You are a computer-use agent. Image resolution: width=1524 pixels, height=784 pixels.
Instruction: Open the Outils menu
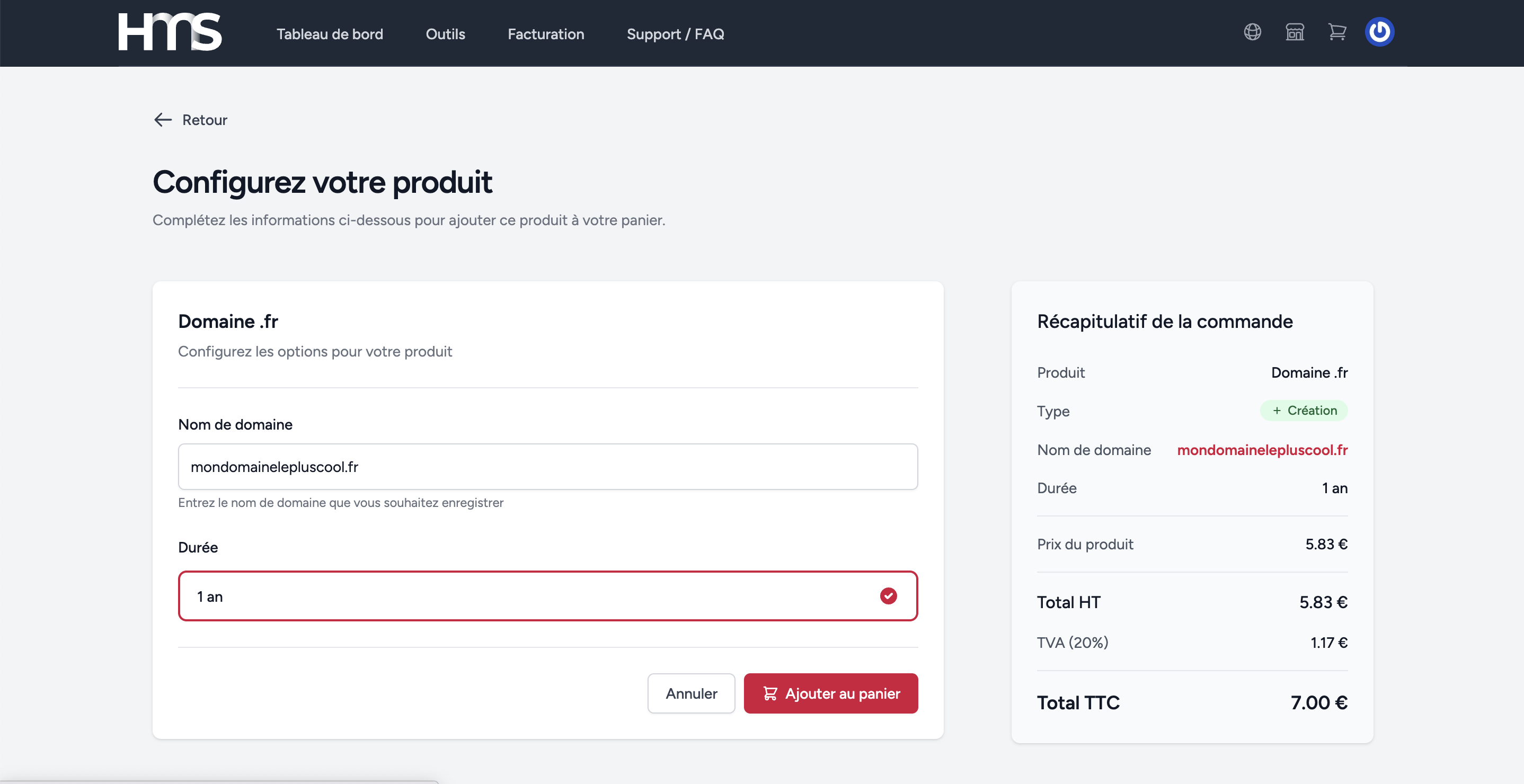pyautogui.click(x=445, y=34)
